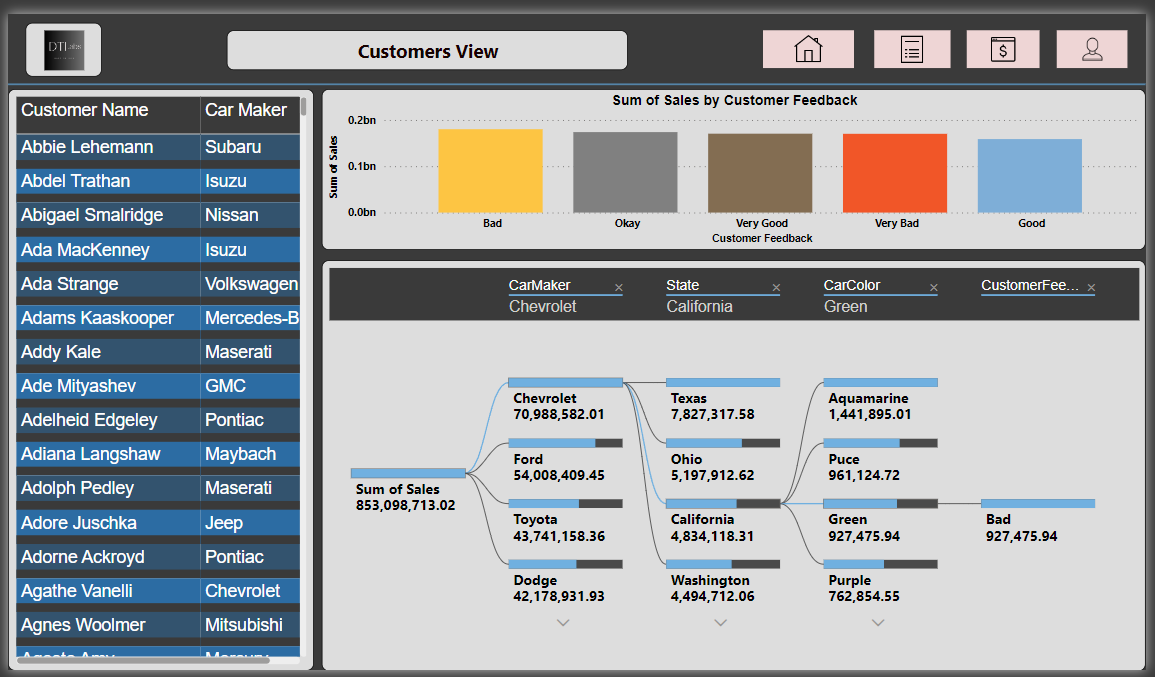Click the DTI logo
Image resolution: width=1155 pixels, height=677 pixels.
tap(62, 49)
